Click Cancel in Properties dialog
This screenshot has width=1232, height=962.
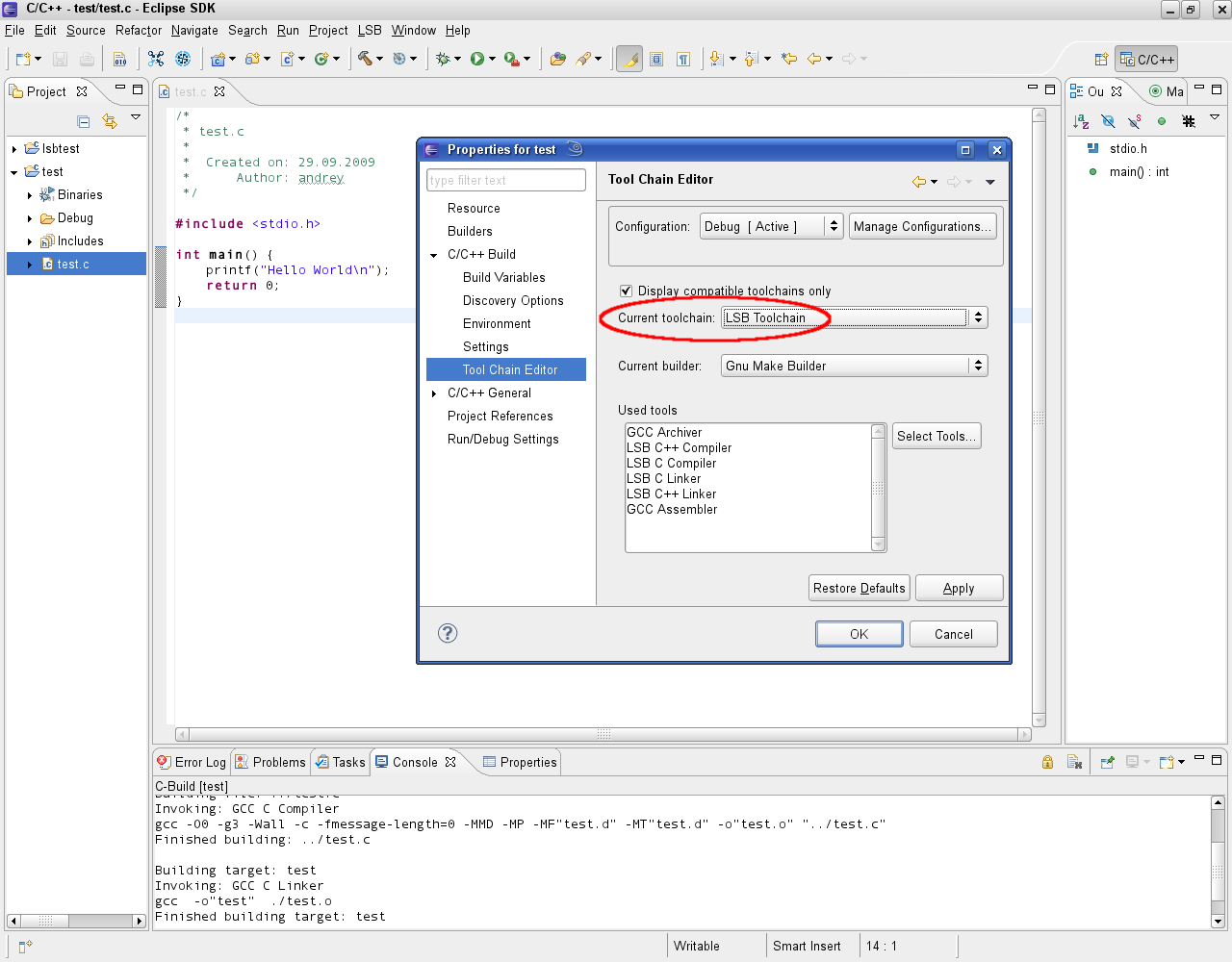[954, 634]
